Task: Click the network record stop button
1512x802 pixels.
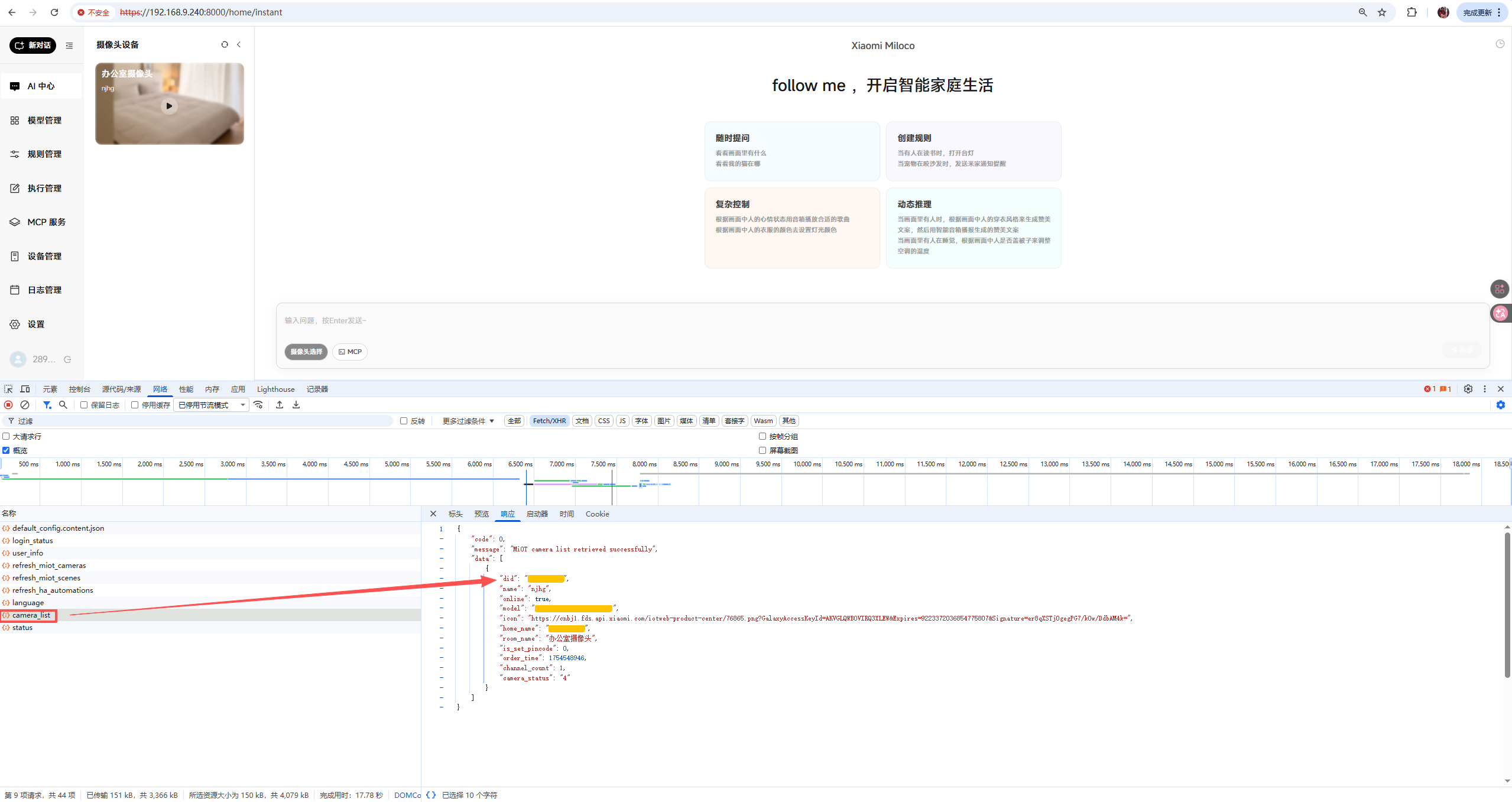Action: pyautogui.click(x=8, y=405)
